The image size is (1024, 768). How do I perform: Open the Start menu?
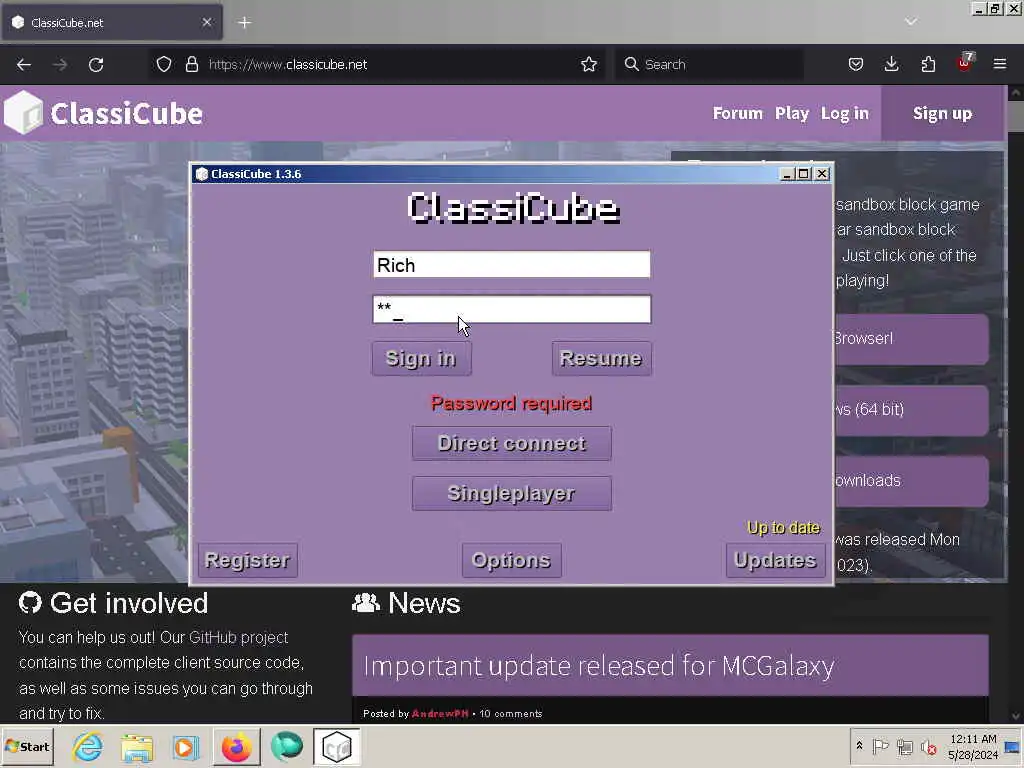(x=27, y=746)
